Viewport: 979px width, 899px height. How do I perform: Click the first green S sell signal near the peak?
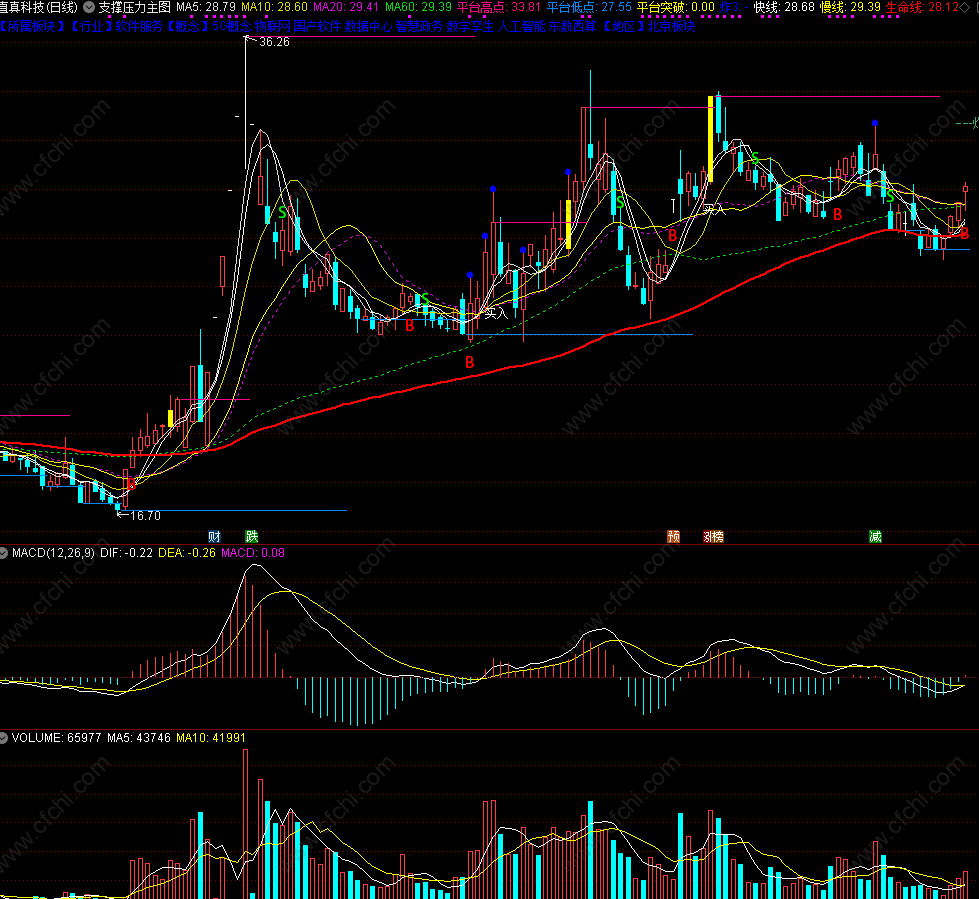pyautogui.click(x=282, y=213)
